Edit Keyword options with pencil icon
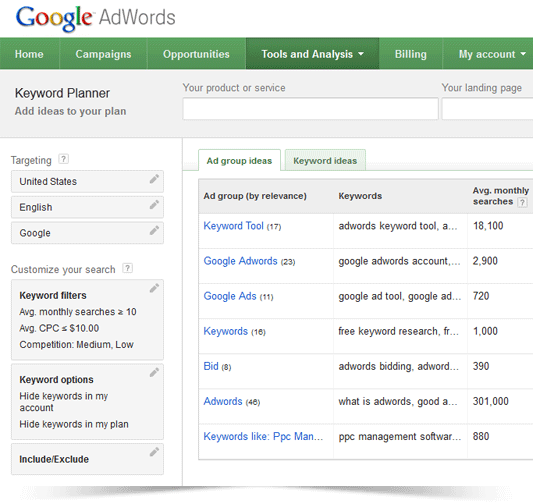 154,372
